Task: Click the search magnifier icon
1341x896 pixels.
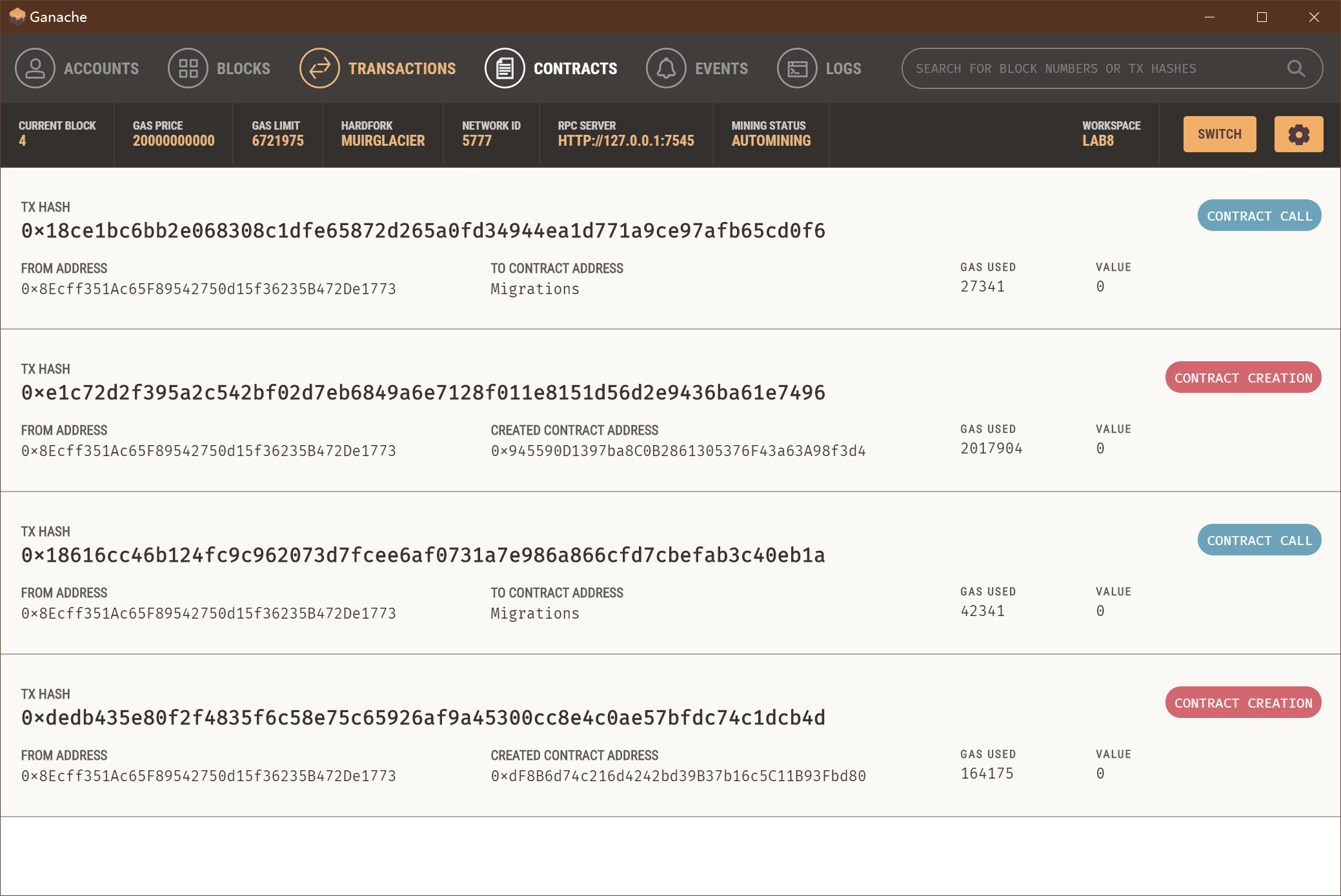Action: coord(1296,68)
